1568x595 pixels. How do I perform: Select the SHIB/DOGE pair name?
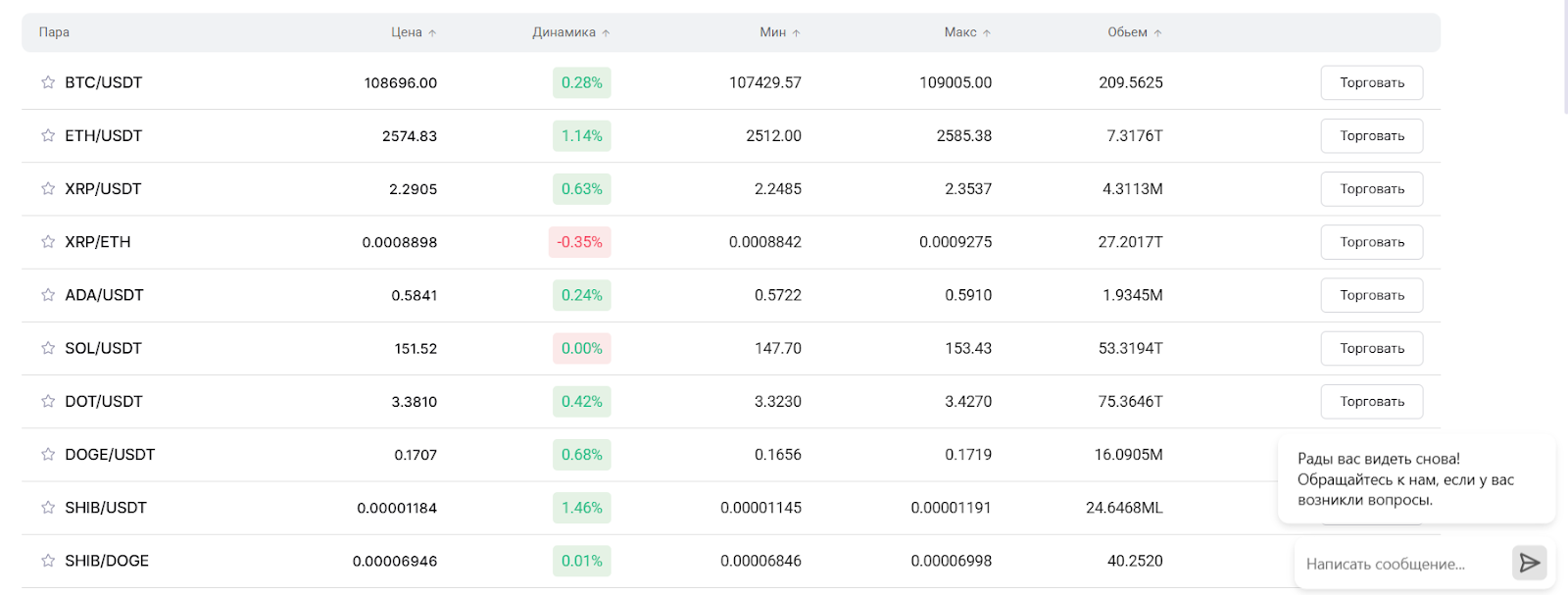pos(107,560)
